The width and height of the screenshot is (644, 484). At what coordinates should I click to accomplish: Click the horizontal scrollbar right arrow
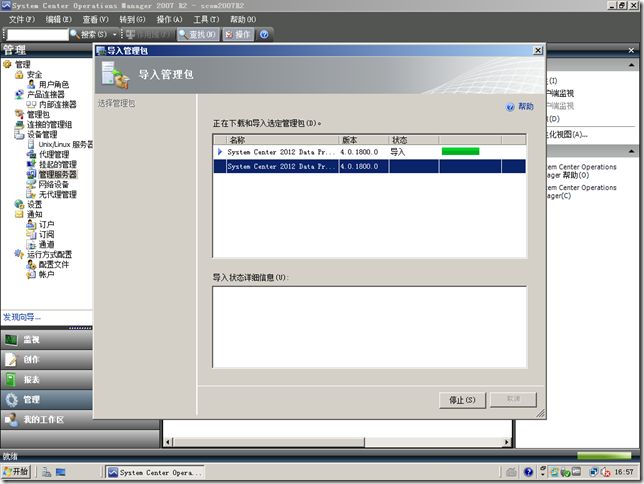[x=507, y=442]
